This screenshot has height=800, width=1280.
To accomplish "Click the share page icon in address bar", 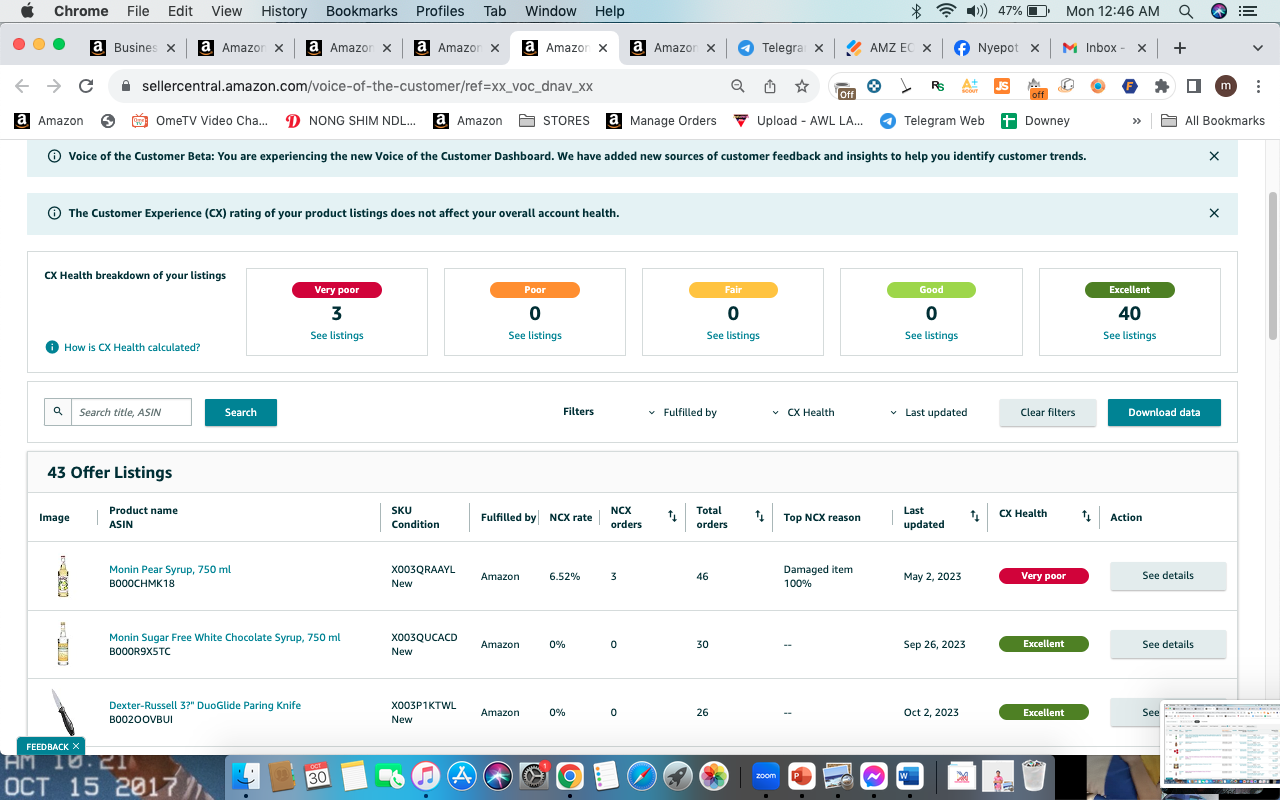I will click(x=770, y=86).
